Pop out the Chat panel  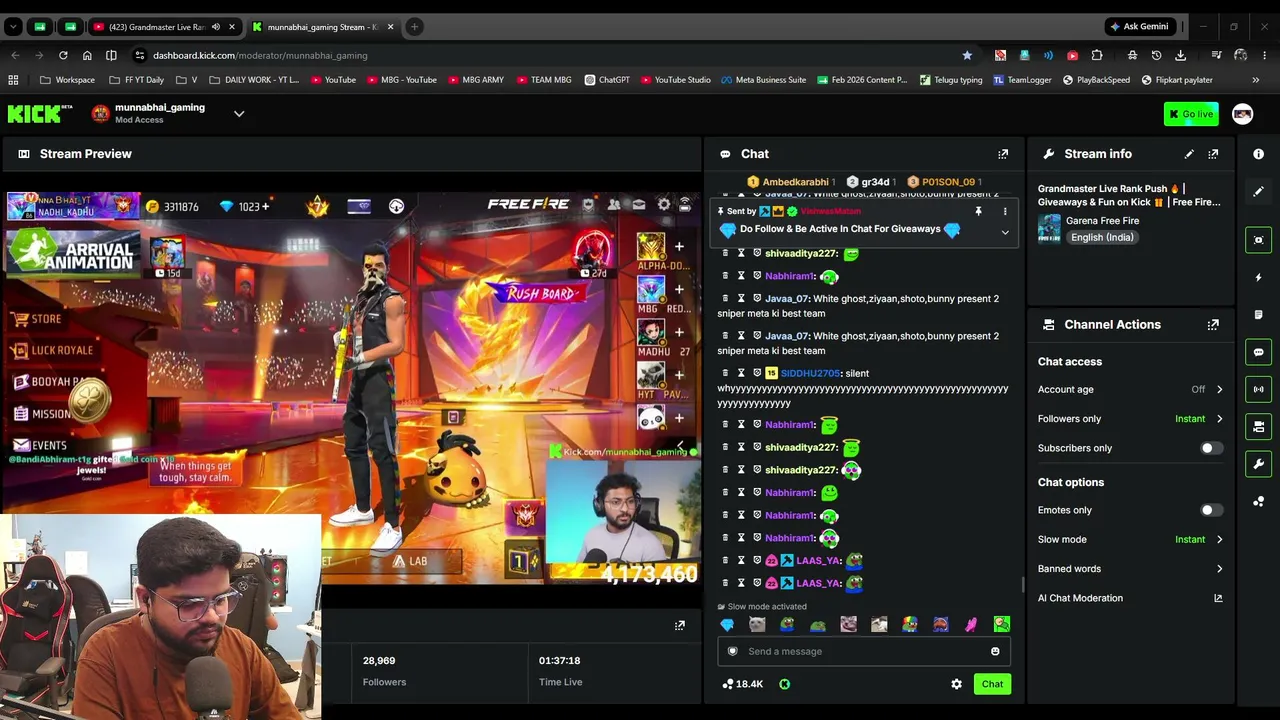pos(1003,154)
